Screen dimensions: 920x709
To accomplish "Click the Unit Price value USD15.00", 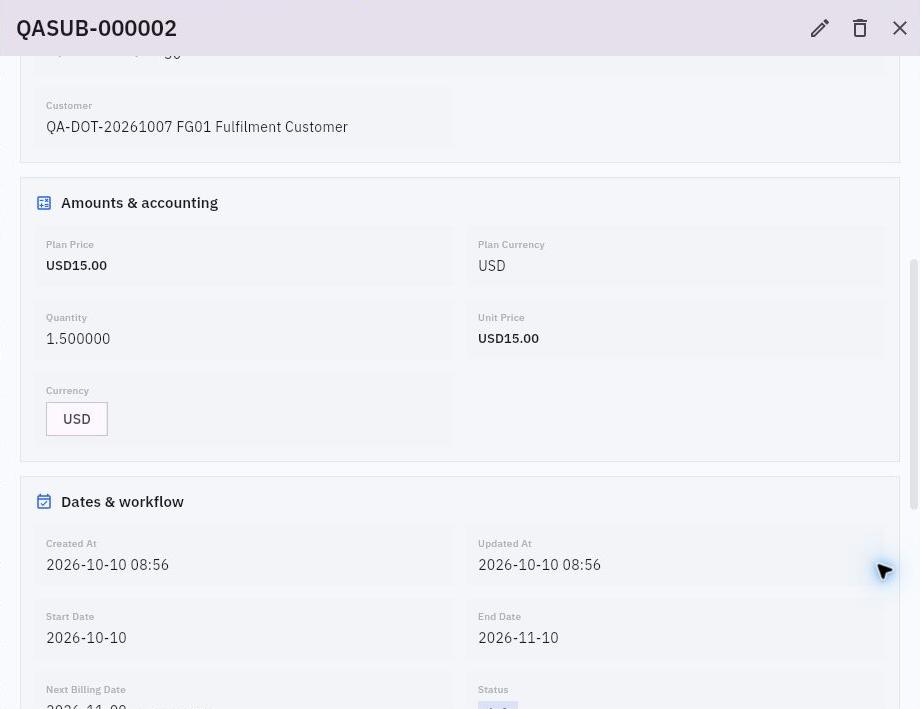I will click(x=508, y=339).
